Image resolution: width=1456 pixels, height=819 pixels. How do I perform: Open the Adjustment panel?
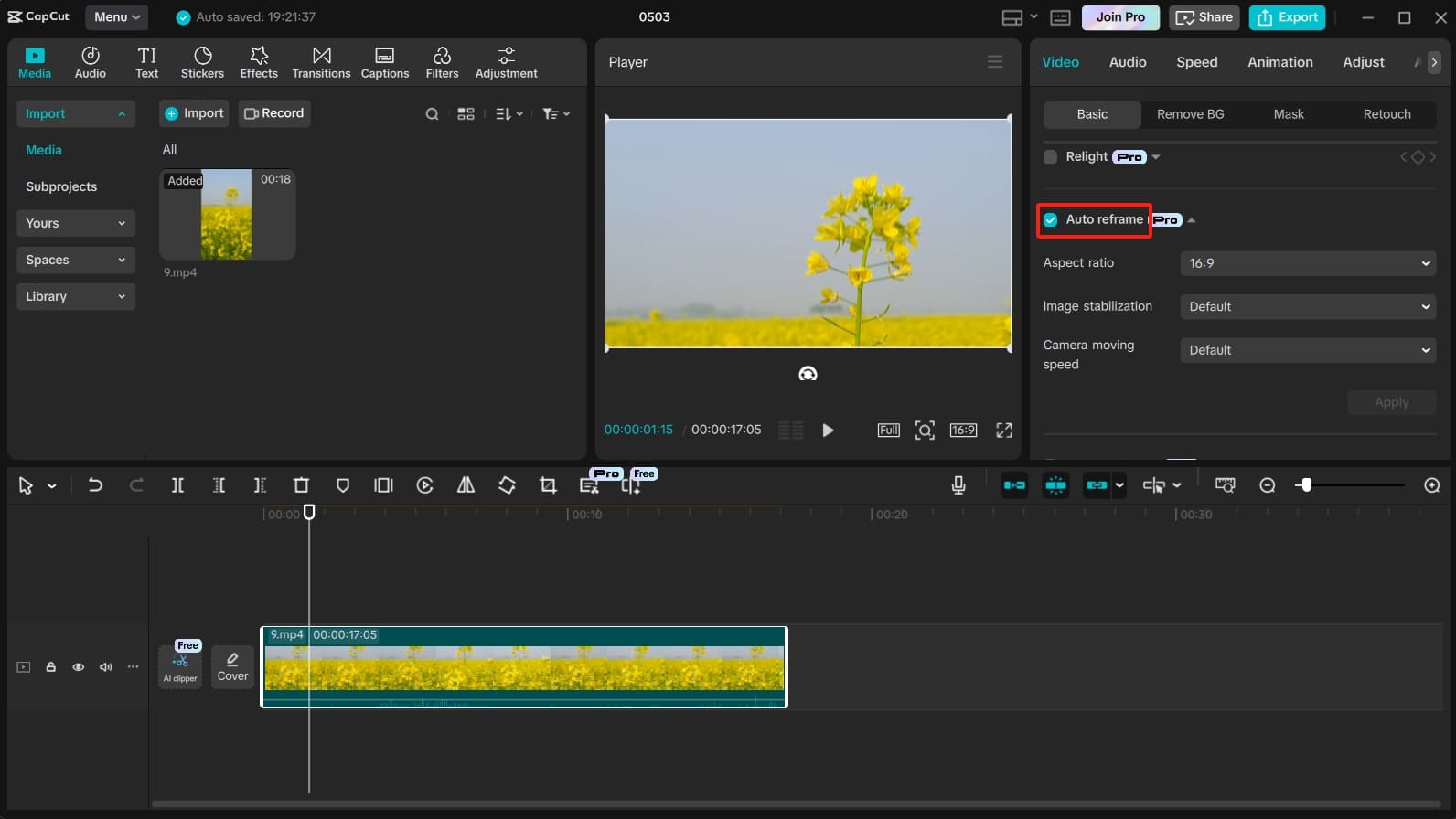(x=507, y=62)
